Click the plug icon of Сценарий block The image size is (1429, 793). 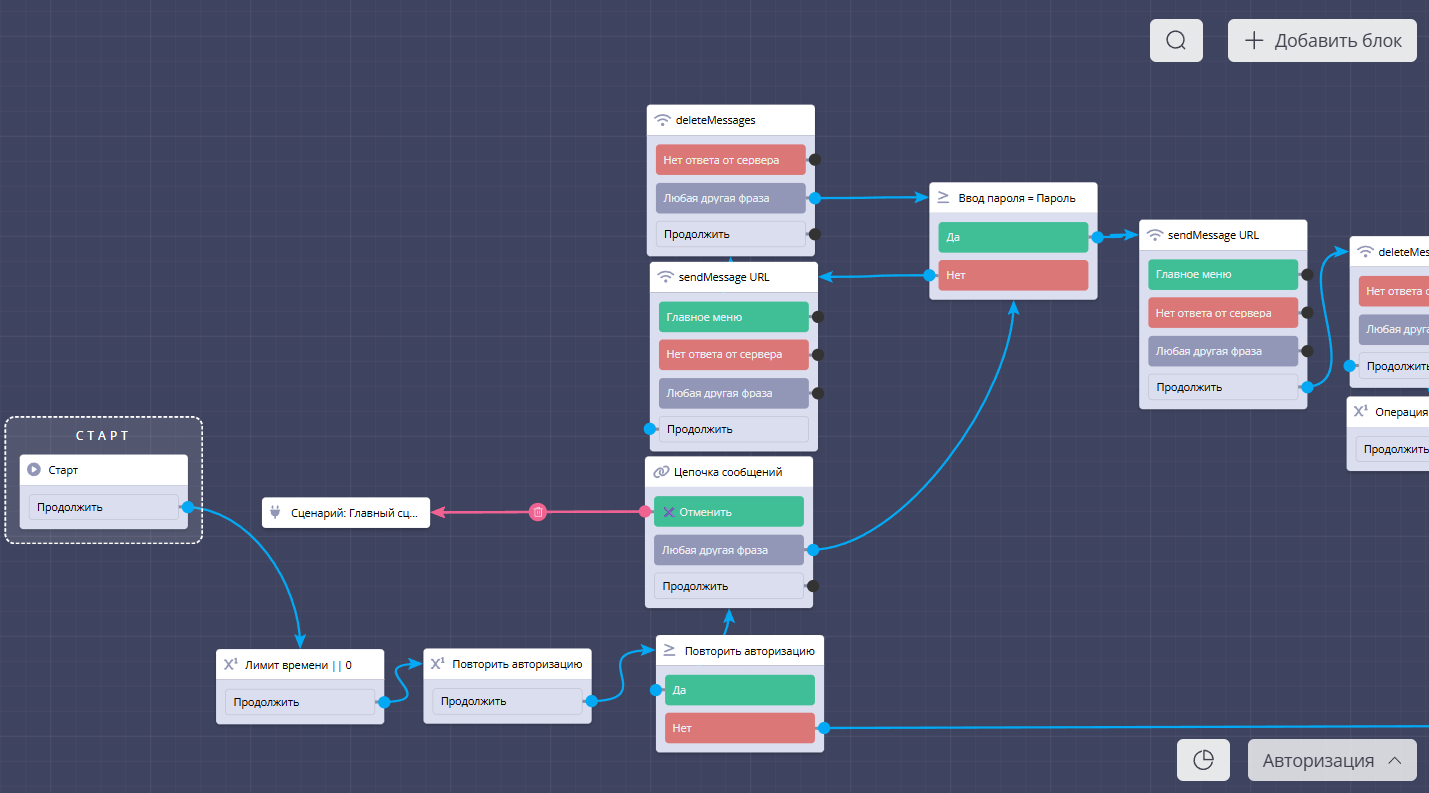[x=275, y=513]
